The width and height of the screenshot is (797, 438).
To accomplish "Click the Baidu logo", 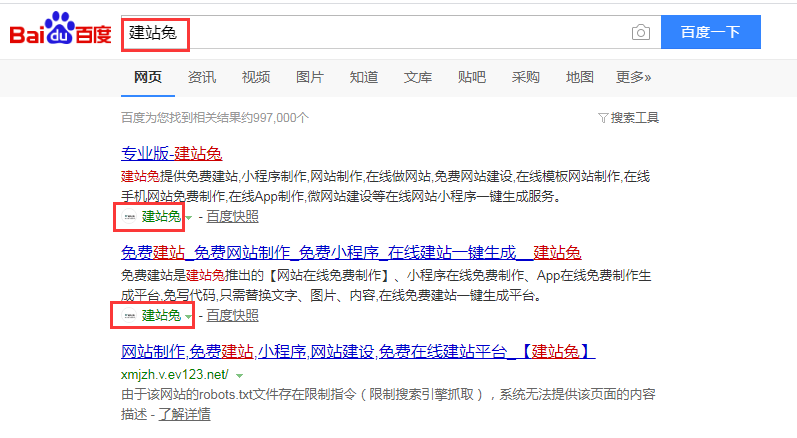I will pos(60,28).
